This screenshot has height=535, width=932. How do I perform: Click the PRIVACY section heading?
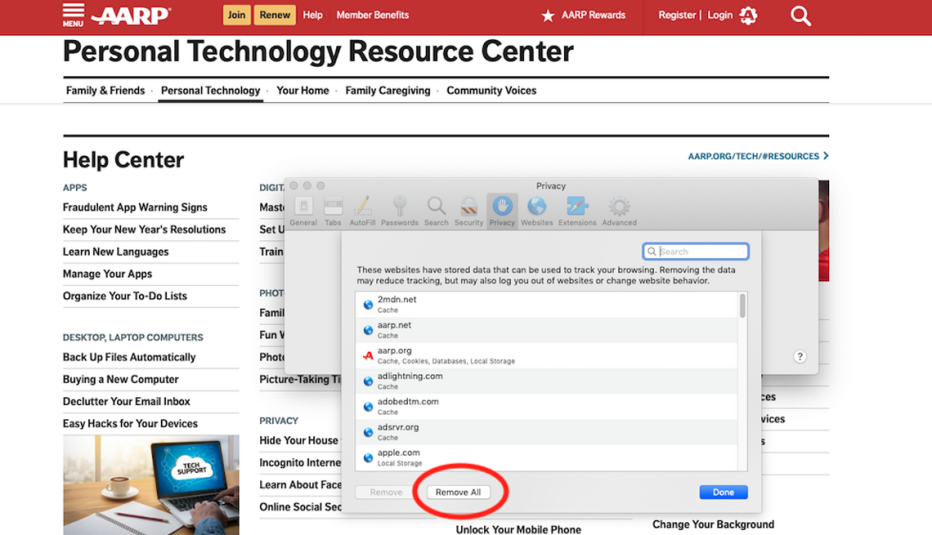pos(279,421)
